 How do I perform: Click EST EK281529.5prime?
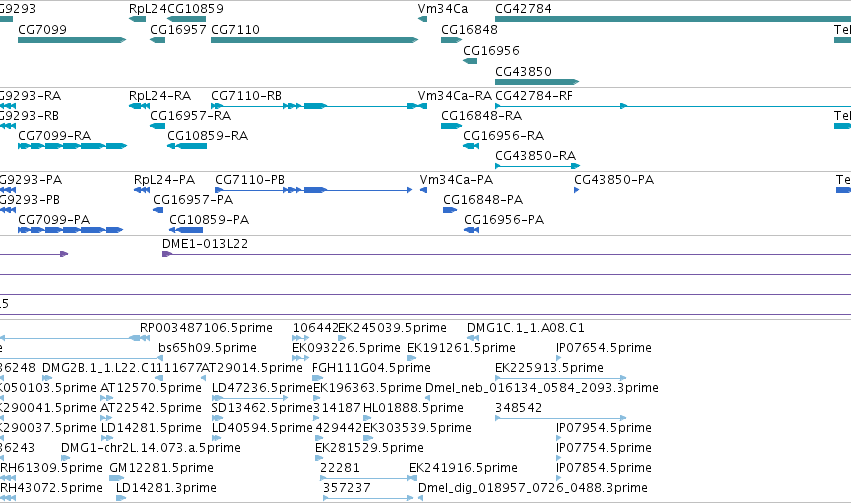click(369, 448)
